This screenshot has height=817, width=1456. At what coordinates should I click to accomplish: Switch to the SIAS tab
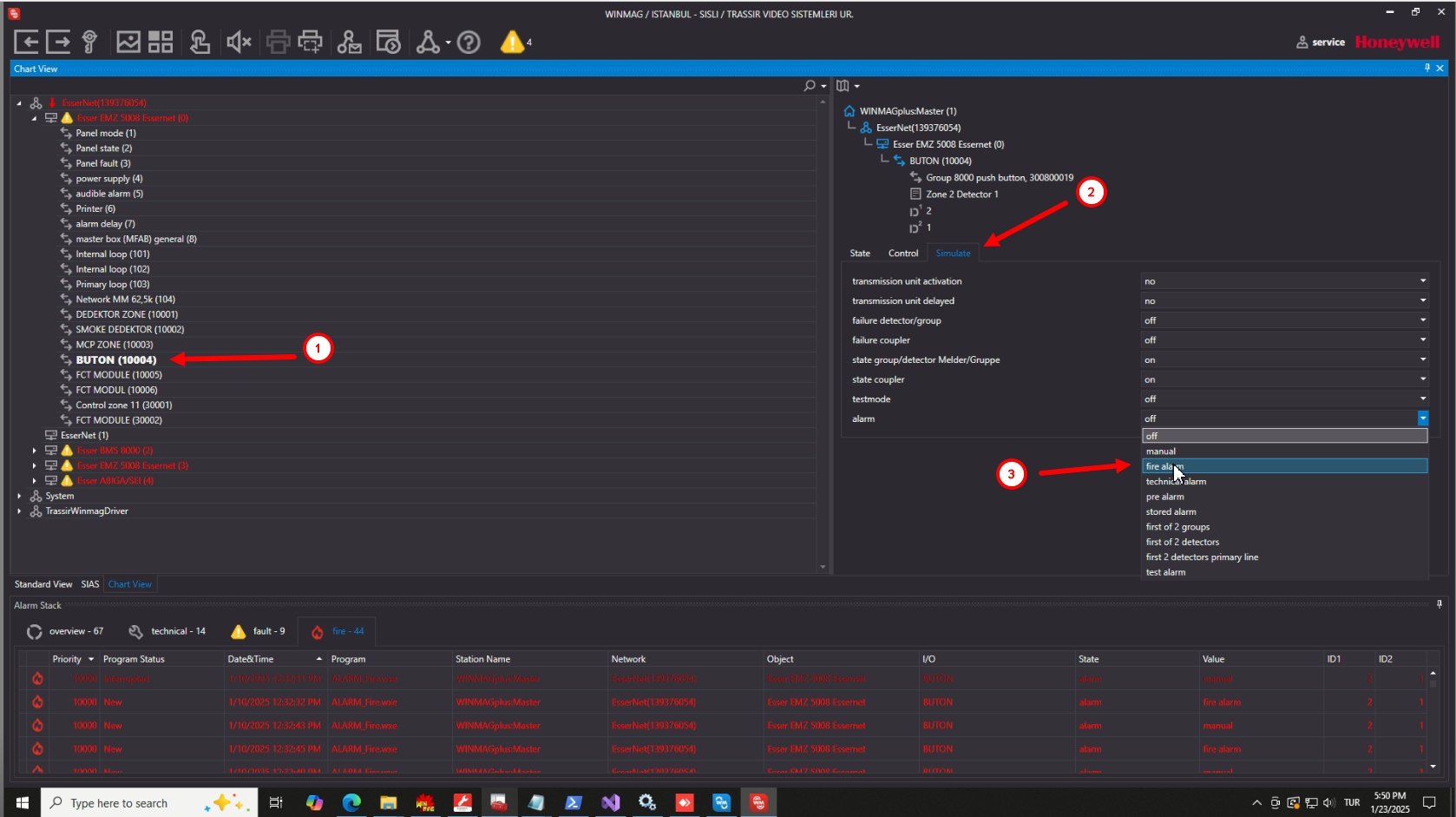(90, 584)
